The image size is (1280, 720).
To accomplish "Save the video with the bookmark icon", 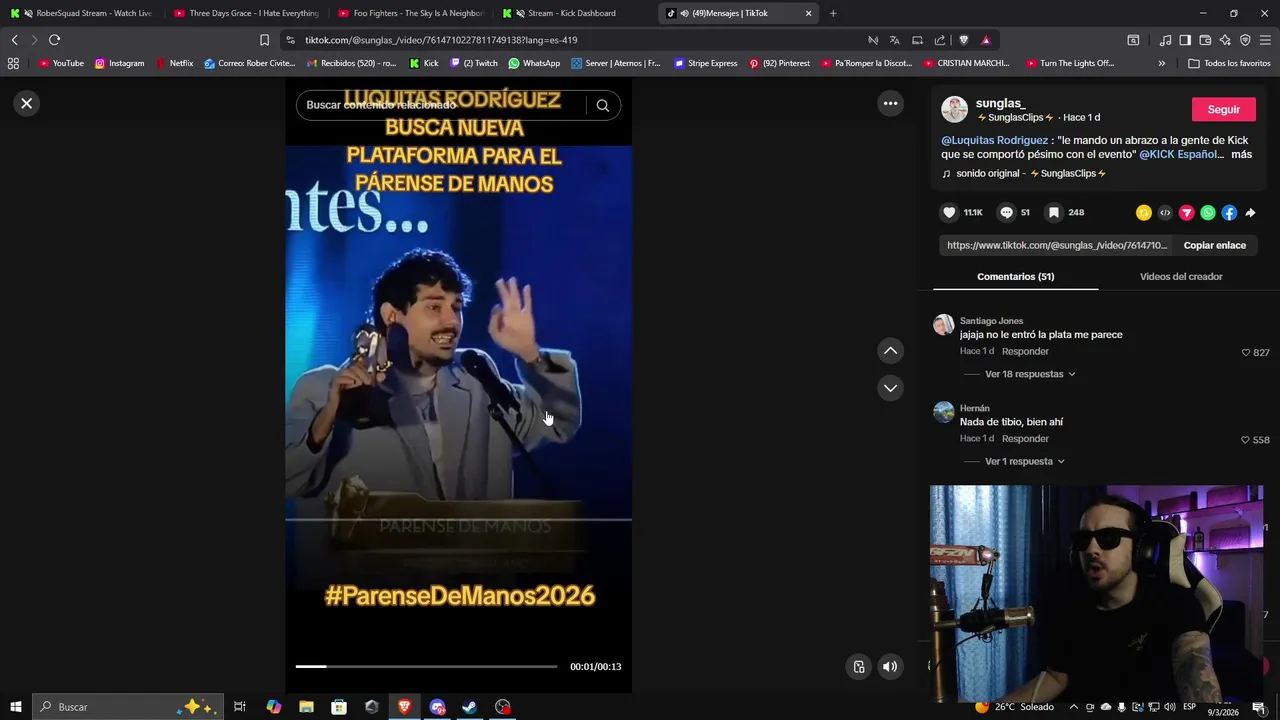I will point(1053,212).
